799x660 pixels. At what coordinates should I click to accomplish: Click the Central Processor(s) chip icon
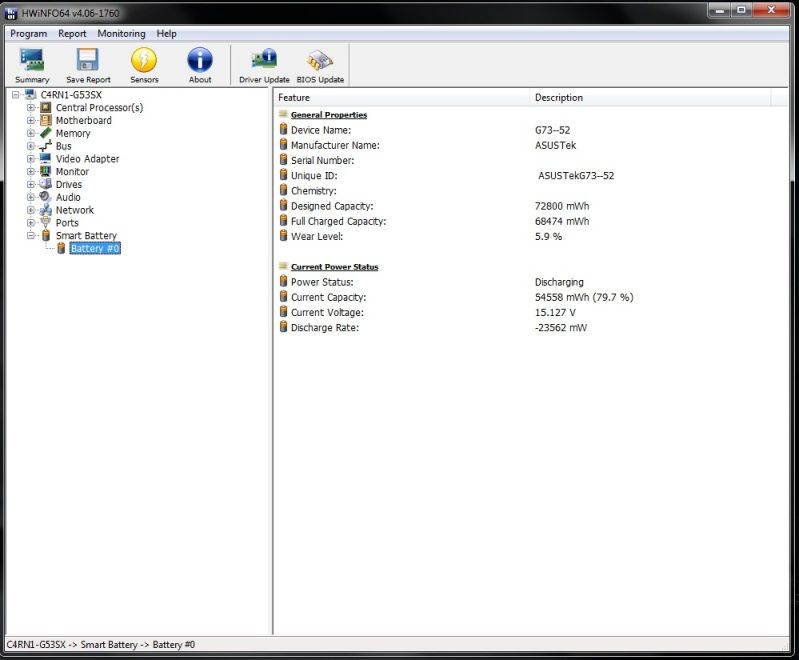pyautogui.click(x=46, y=108)
